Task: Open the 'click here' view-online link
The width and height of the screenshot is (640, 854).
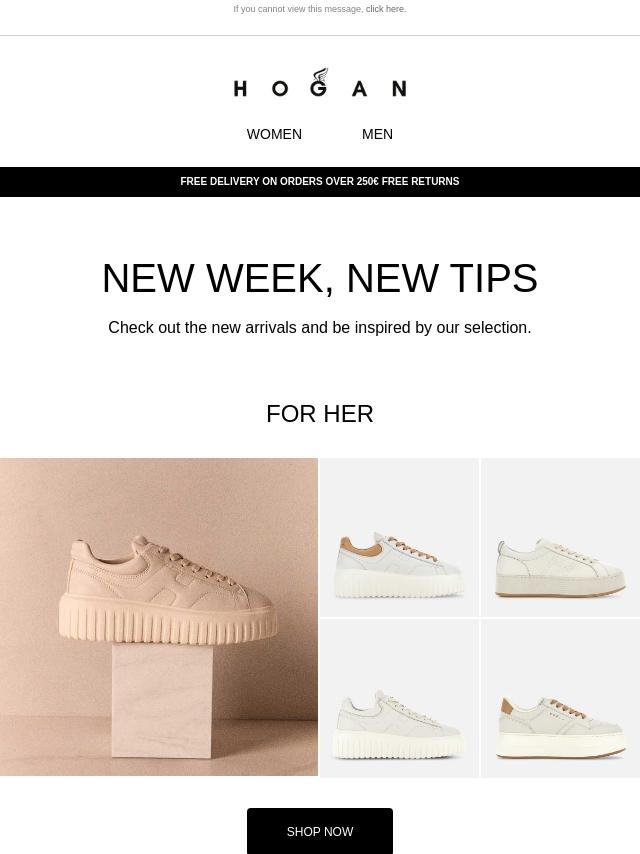Action: [x=385, y=9]
